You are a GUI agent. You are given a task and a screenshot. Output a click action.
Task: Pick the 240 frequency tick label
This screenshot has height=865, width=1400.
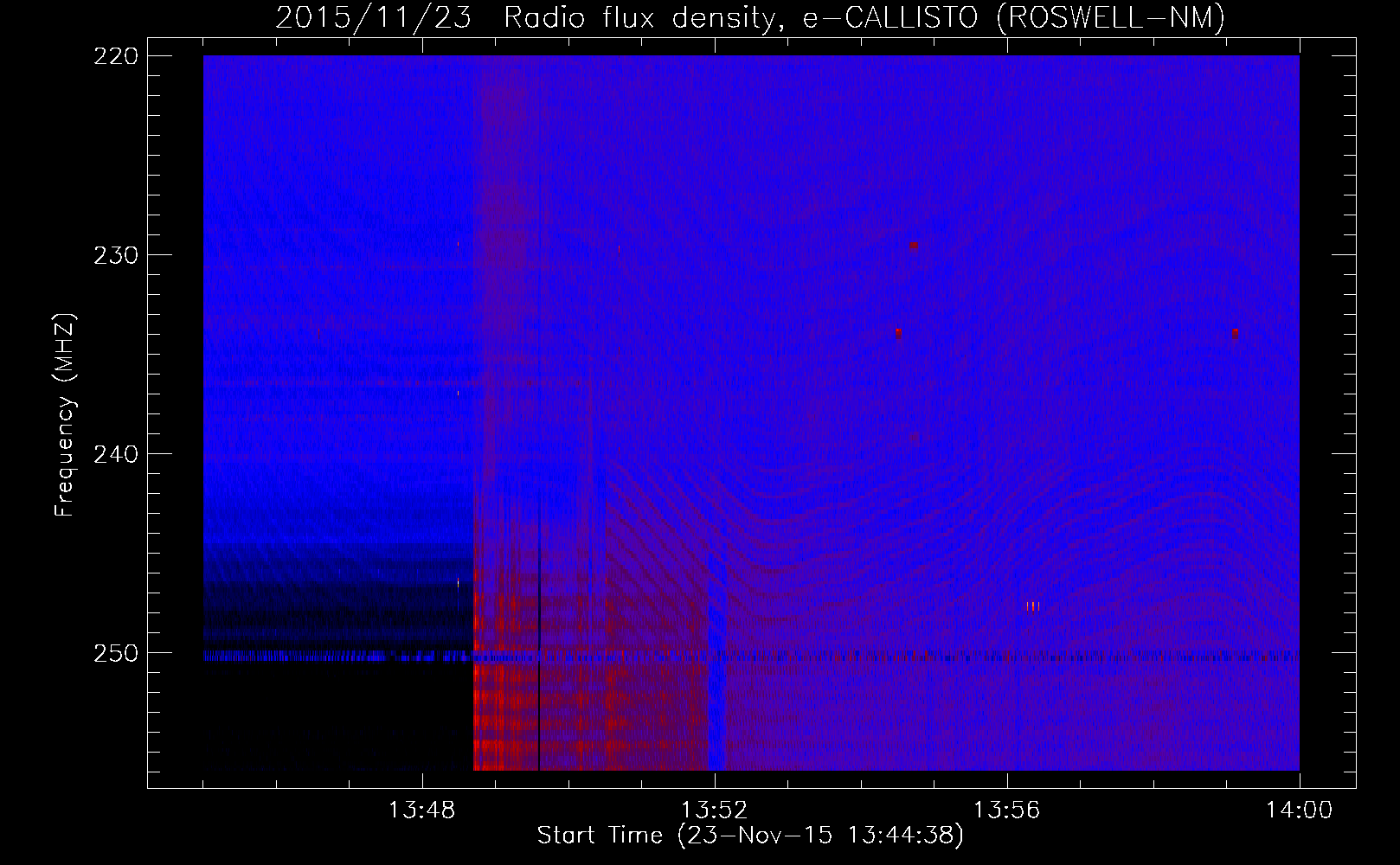click(x=116, y=454)
